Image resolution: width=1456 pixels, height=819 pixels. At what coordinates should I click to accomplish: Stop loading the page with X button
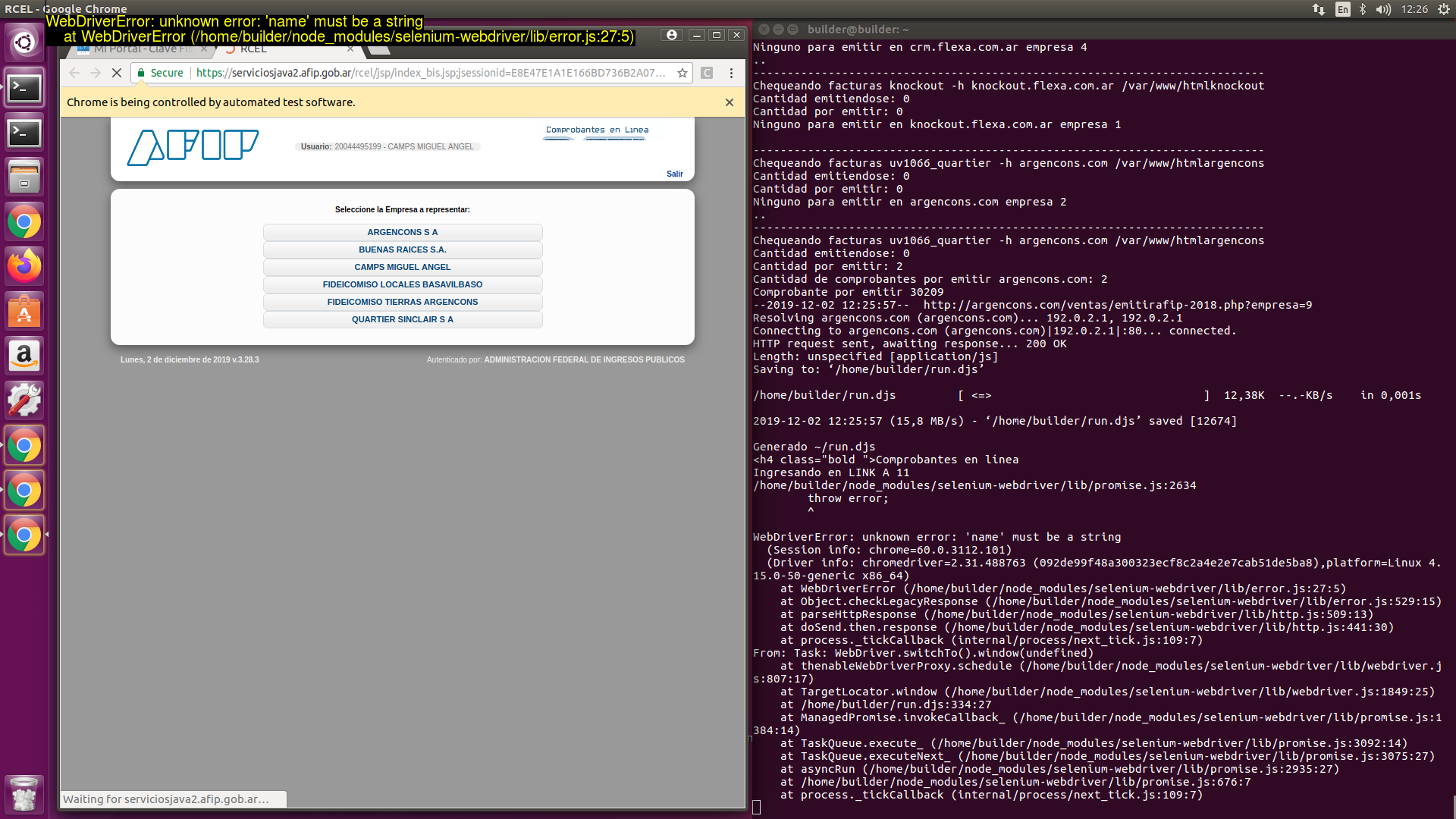(x=117, y=73)
